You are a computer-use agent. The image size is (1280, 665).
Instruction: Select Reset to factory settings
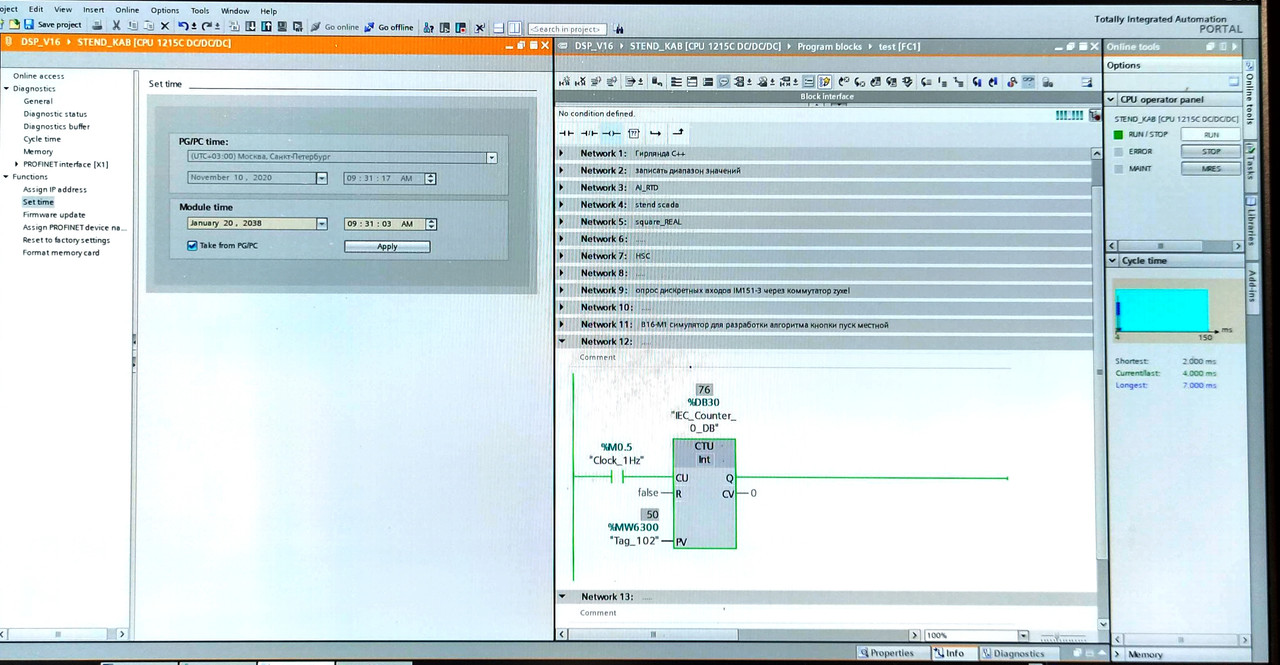pyautogui.click(x=66, y=240)
